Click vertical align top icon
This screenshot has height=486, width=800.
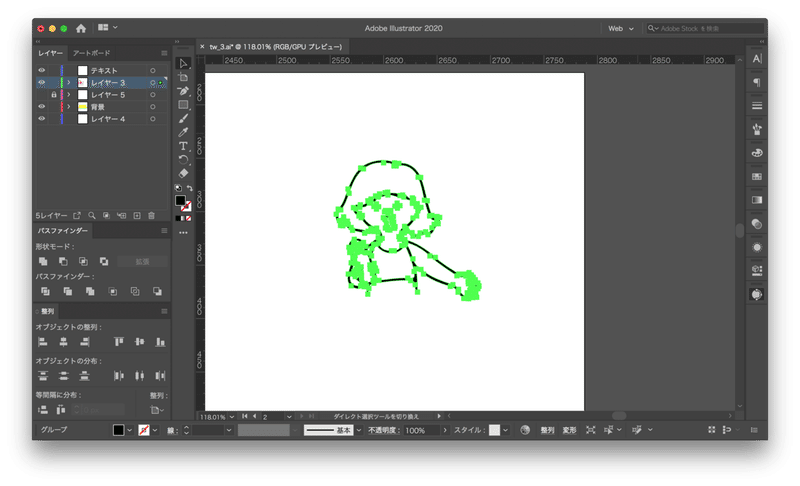pyautogui.click(x=119, y=342)
